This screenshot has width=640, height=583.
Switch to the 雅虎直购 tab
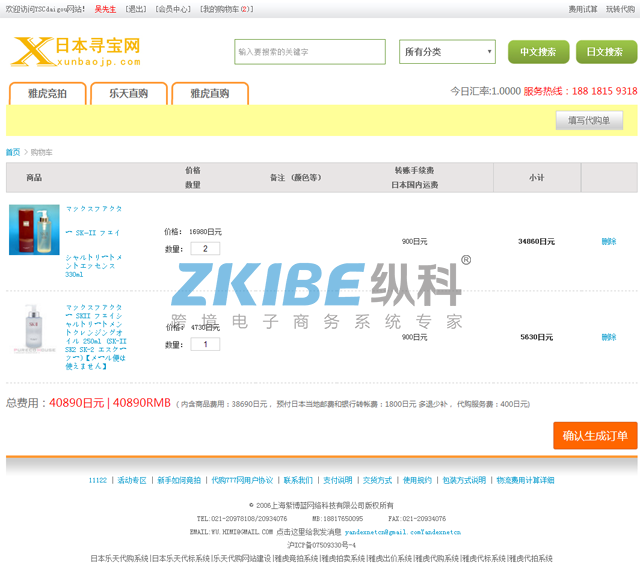tap(210, 93)
